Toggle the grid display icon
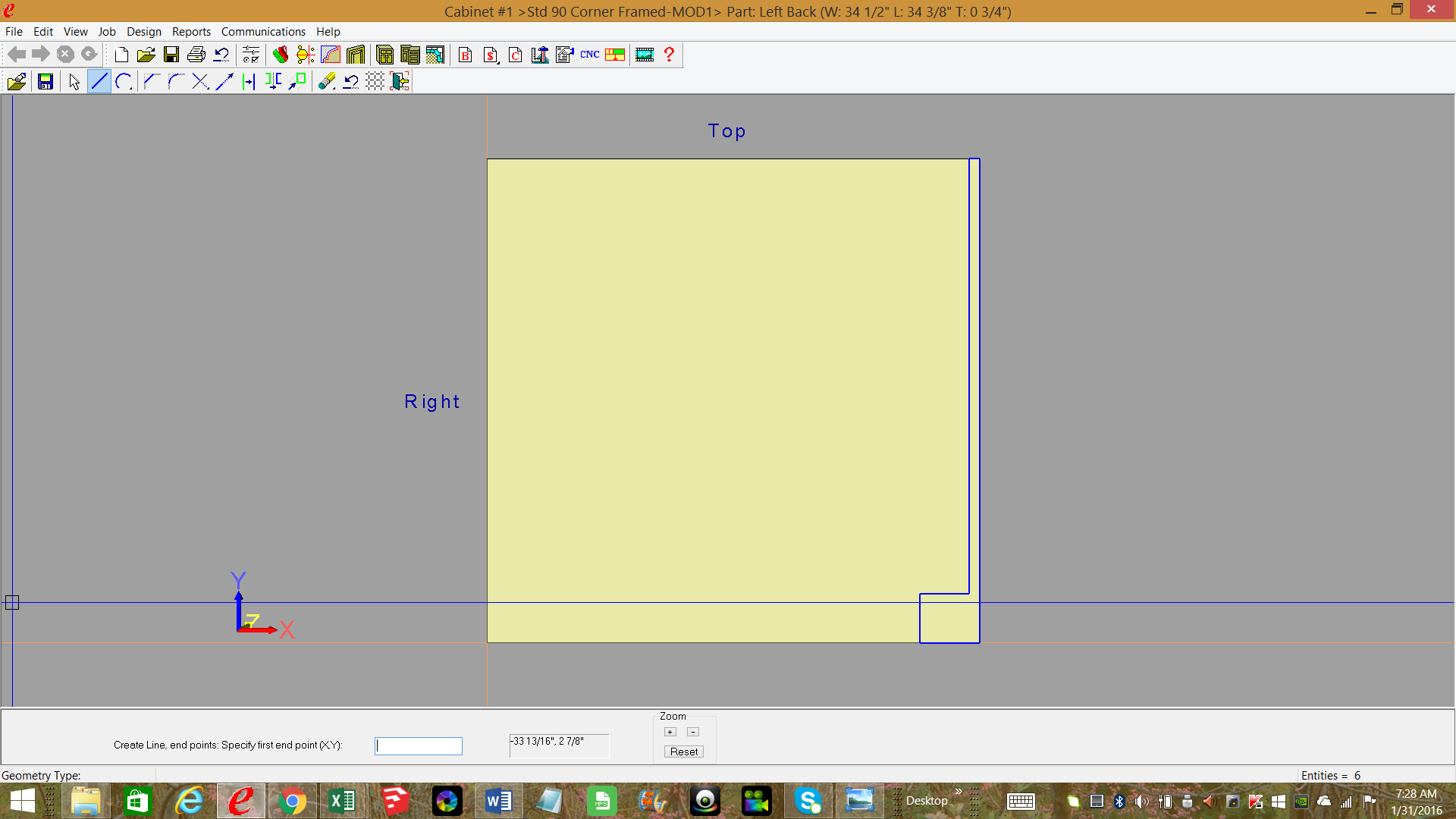Screen dimensions: 1456x819 375,81
